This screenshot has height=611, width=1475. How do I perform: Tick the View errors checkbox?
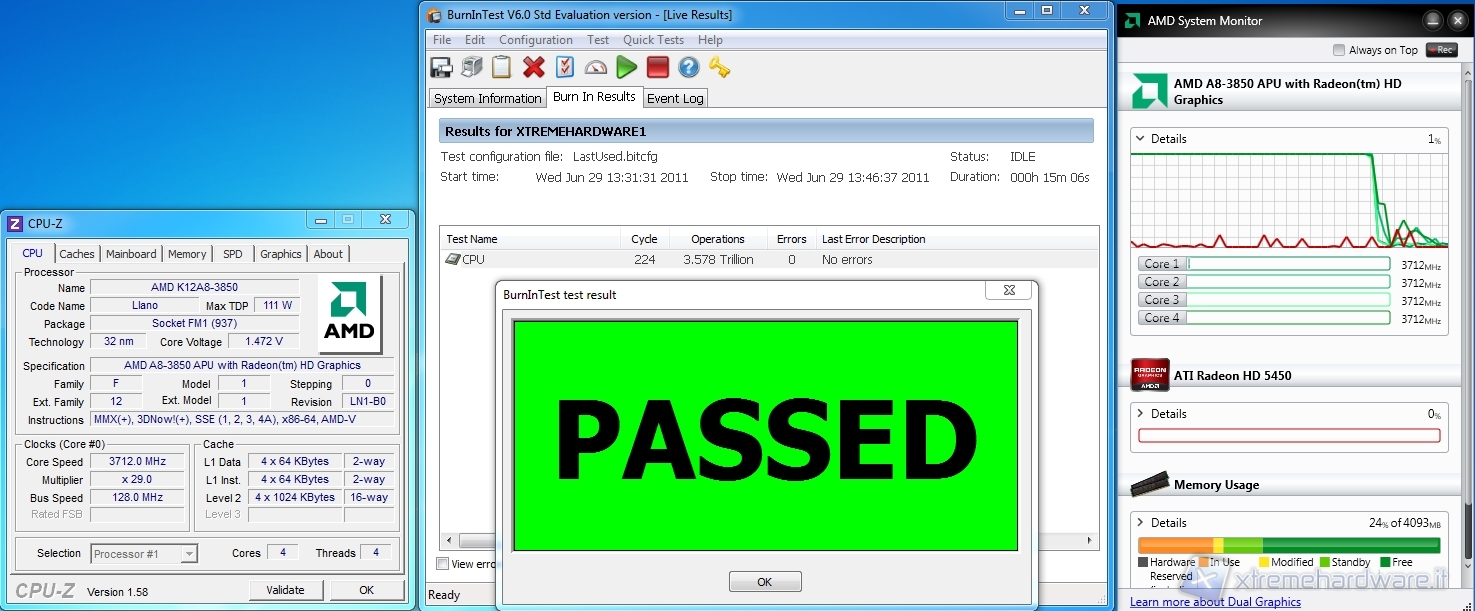pyautogui.click(x=443, y=564)
